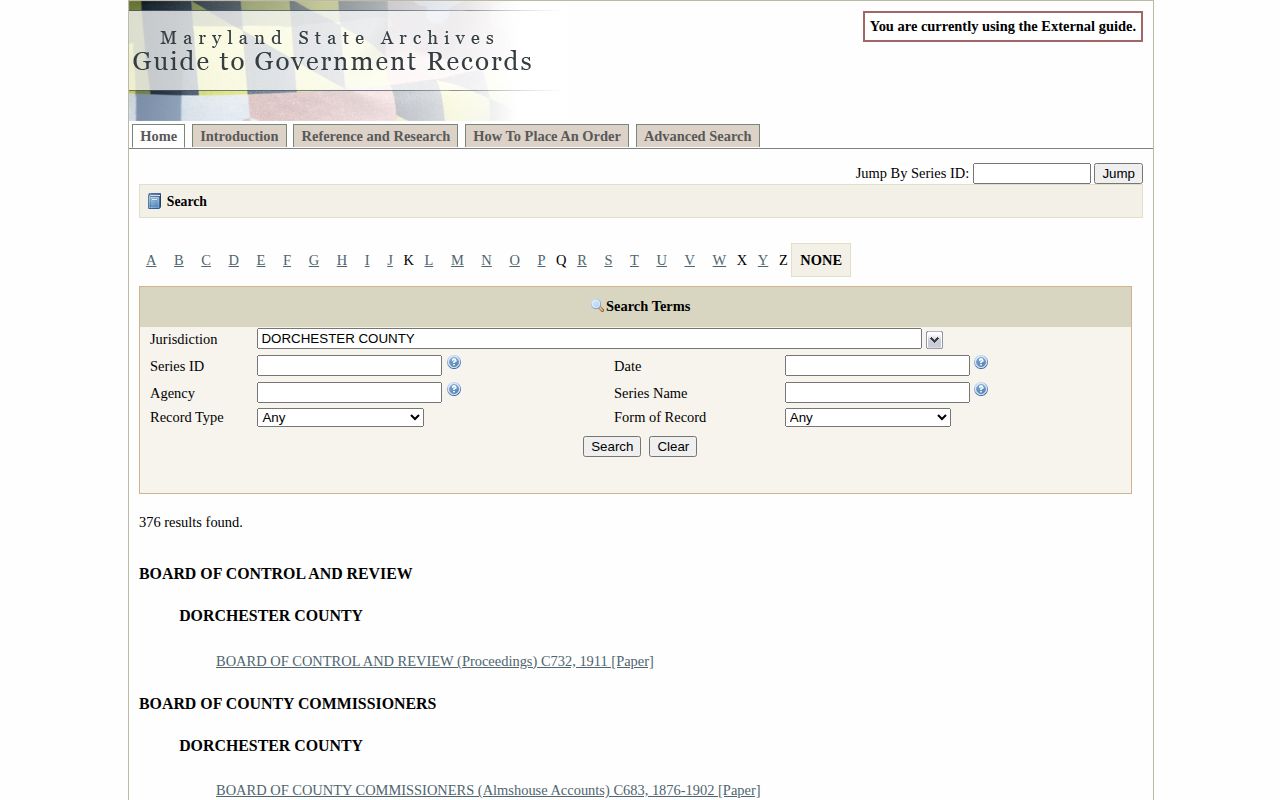The height and width of the screenshot is (800, 1280).
Task: Click the Search button
Action: pyautogui.click(x=612, y=447)
